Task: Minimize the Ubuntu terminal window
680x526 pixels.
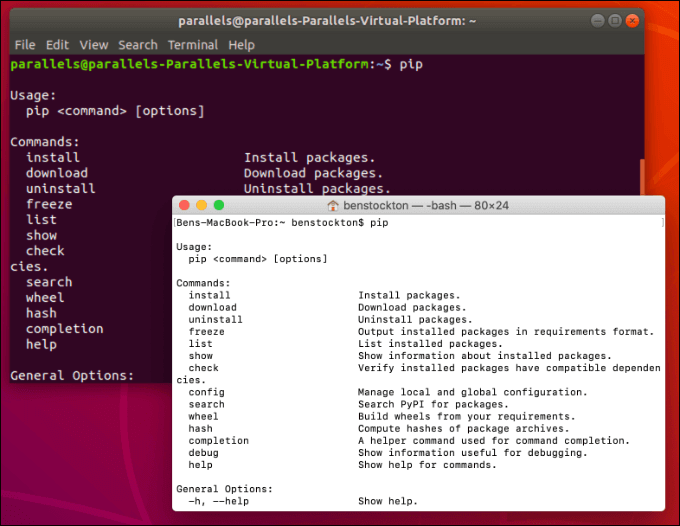Action: 598,20
